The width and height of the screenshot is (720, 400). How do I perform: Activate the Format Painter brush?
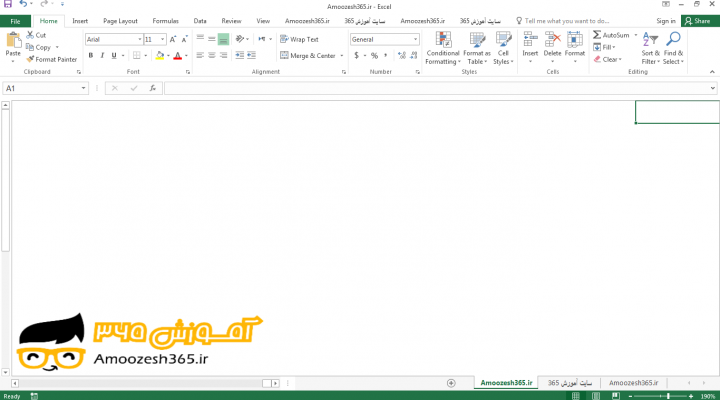[x=30, y=59]
